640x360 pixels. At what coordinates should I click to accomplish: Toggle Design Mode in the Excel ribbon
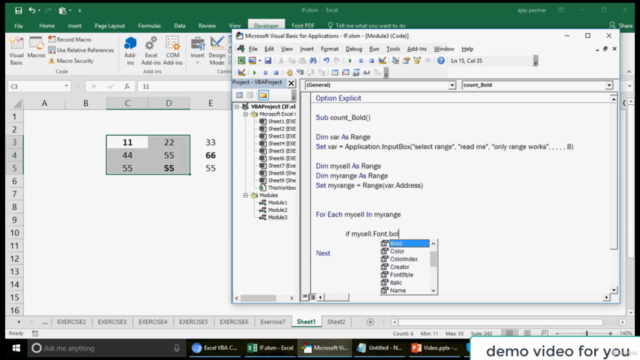click(x=217, y=51)
